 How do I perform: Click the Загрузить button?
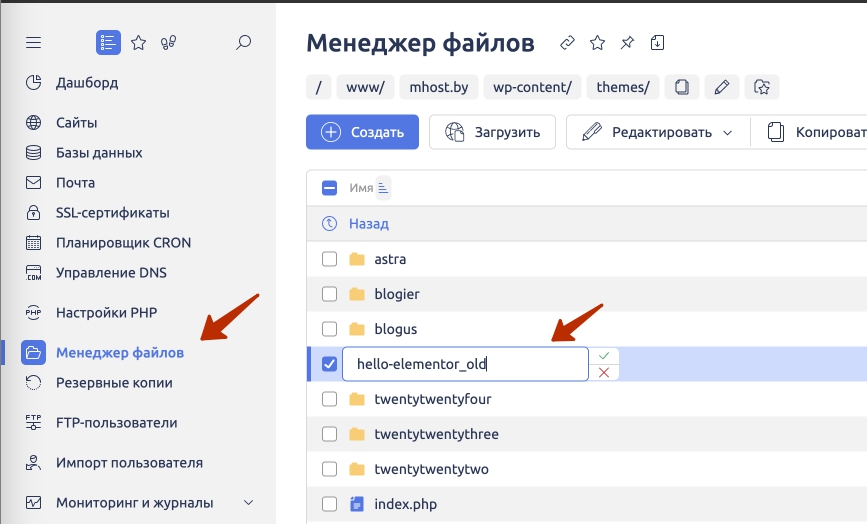point(492,132)
